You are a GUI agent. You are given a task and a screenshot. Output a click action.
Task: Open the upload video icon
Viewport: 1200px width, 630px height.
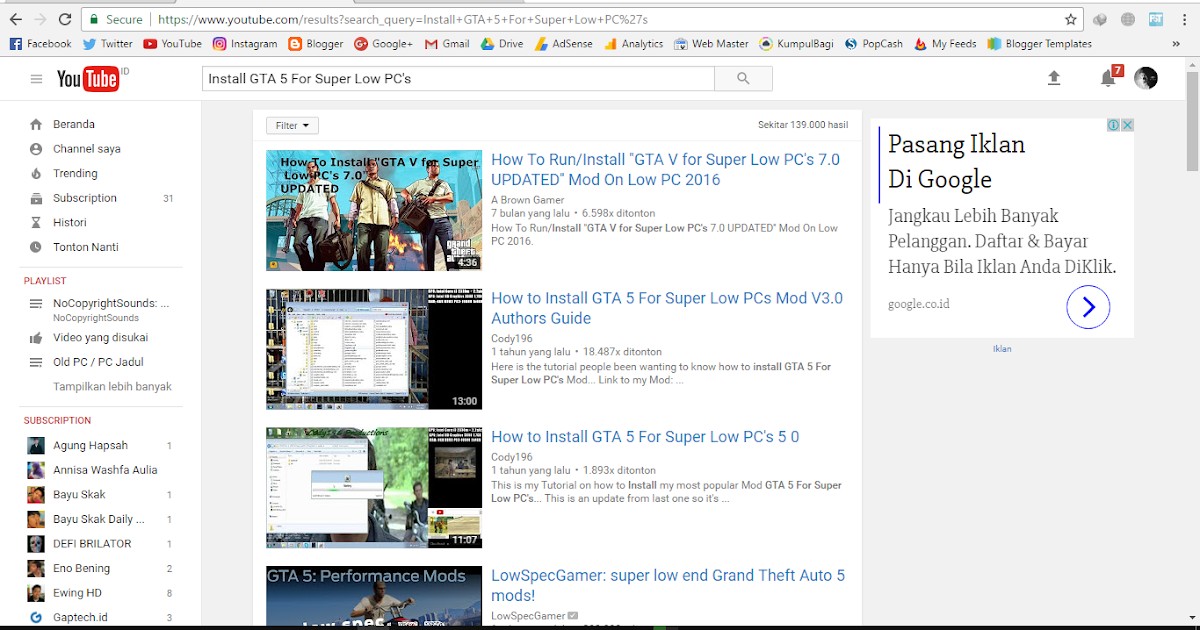(1054, 78)
